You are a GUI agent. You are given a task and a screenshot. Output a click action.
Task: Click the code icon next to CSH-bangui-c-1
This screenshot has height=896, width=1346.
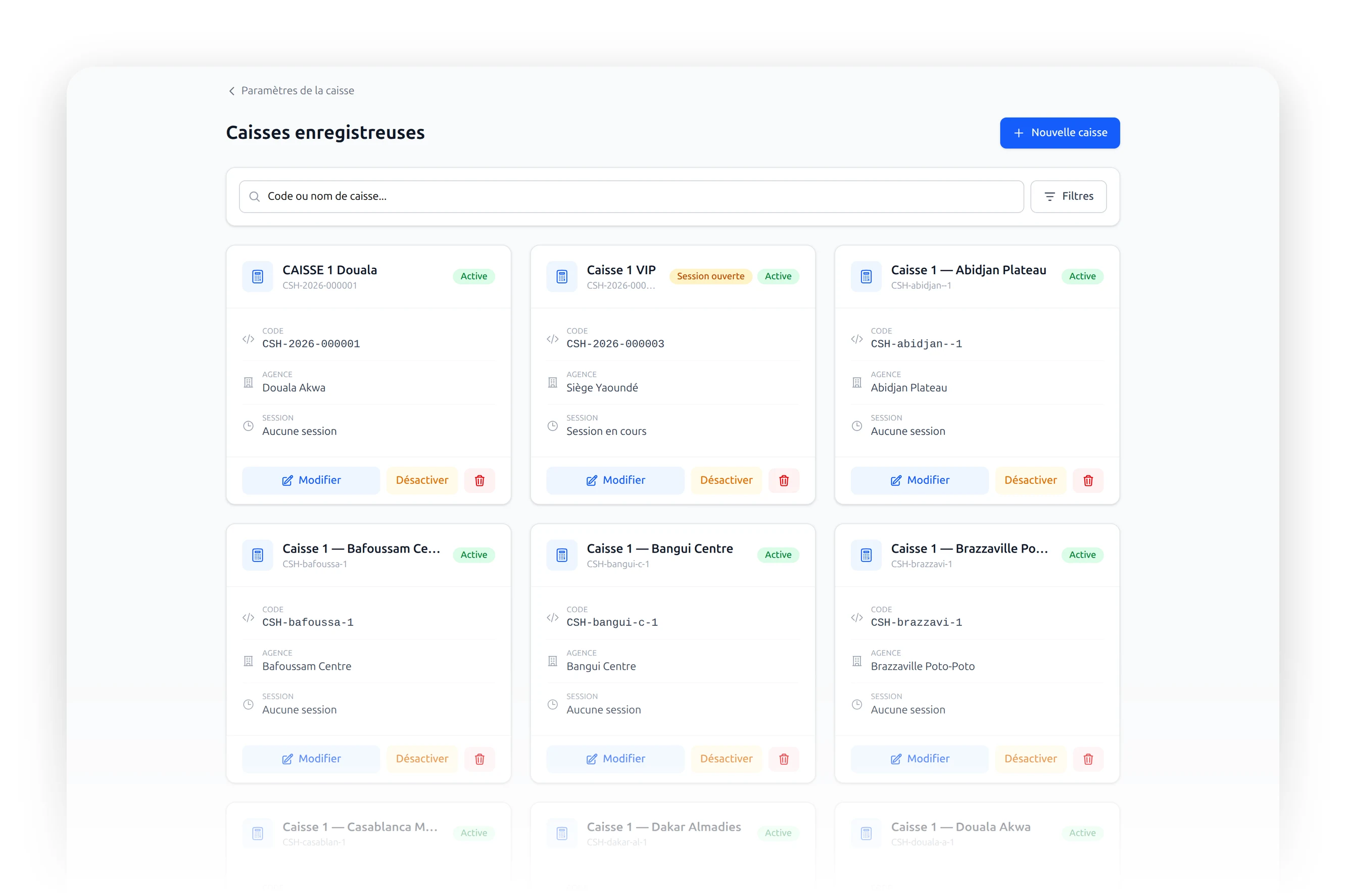pos(552,617)
